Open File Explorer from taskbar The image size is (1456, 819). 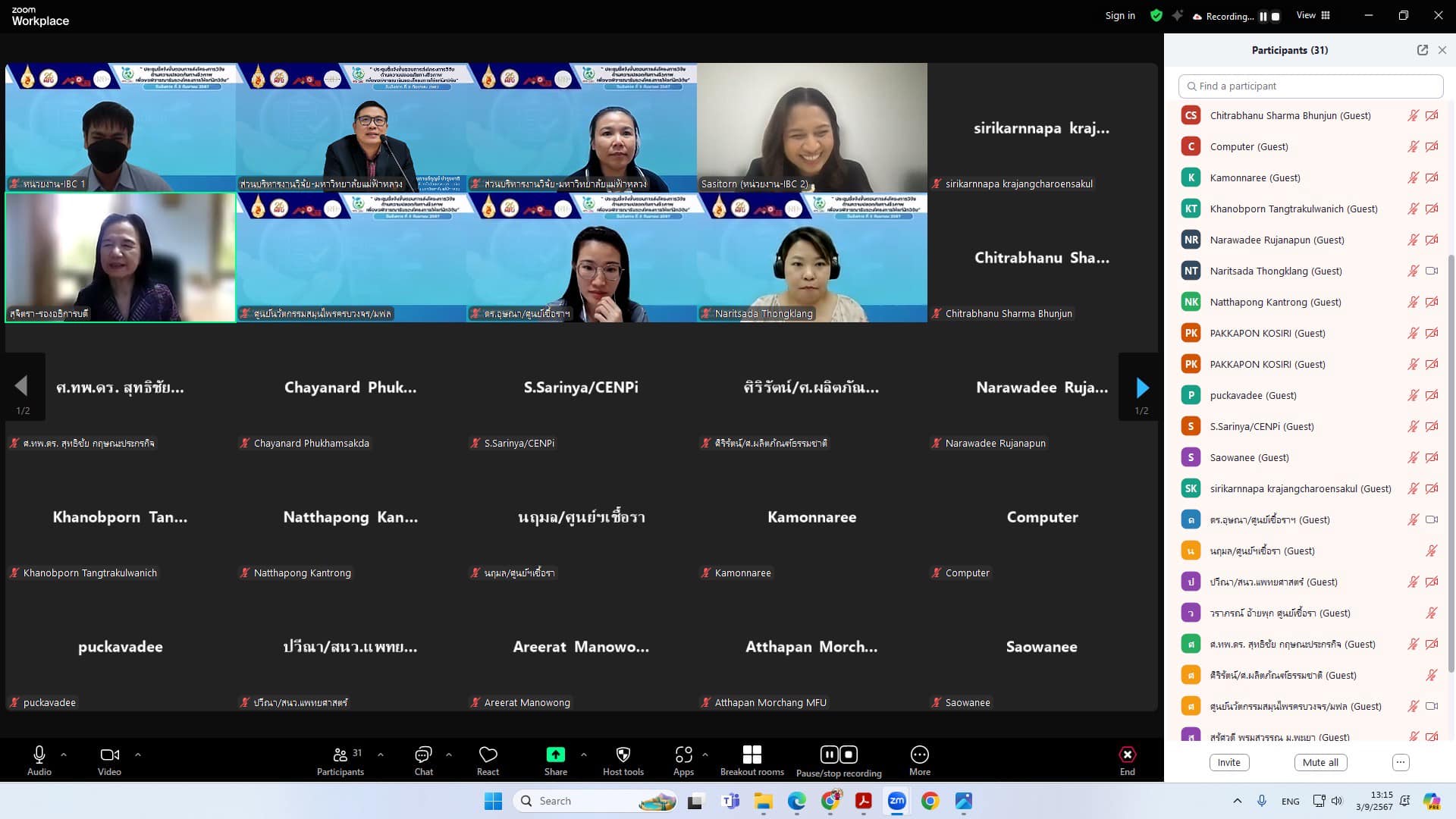[x=763, y=801]
